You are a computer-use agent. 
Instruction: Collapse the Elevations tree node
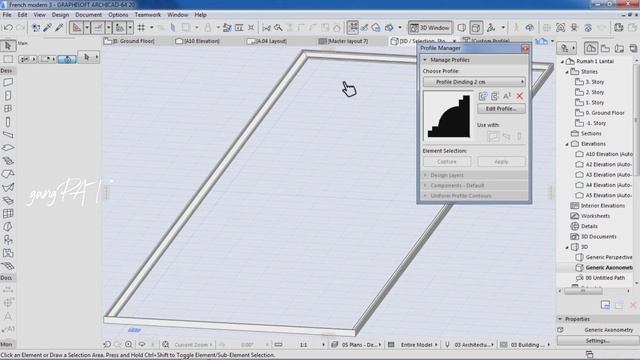coord(567,144)
